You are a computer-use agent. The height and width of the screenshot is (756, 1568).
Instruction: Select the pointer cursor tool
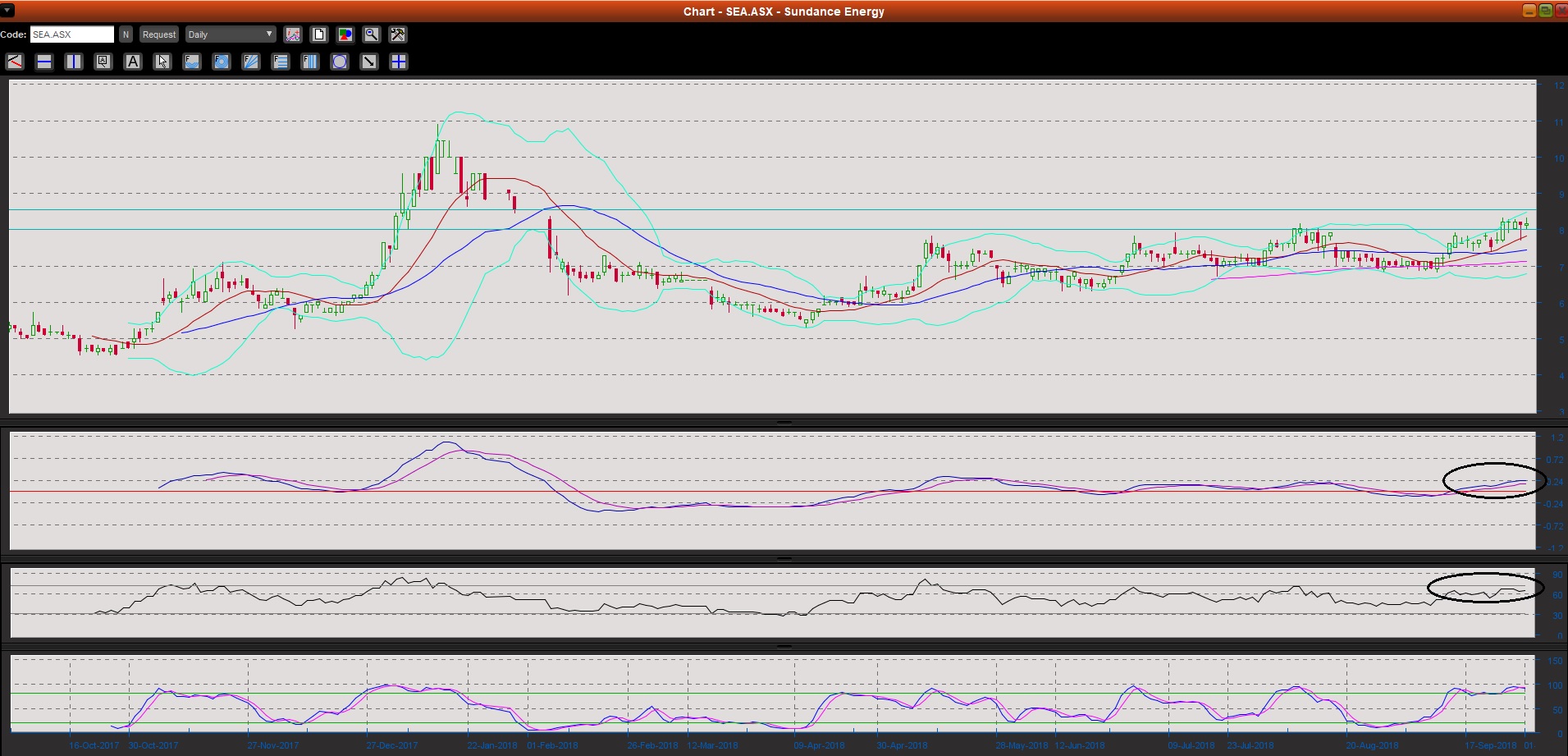[162, 62]
